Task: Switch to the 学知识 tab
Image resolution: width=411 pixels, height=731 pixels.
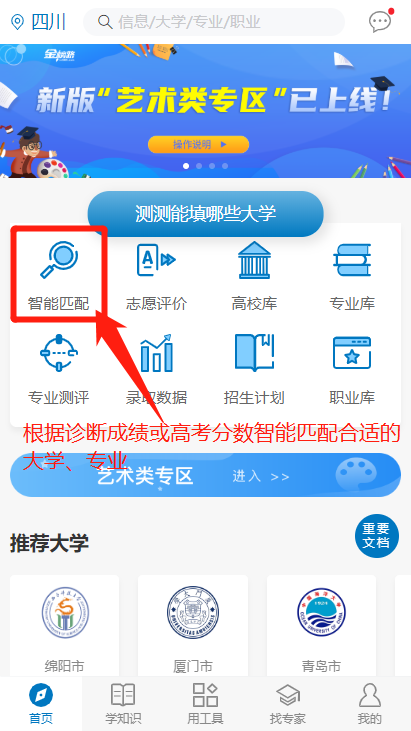Action: click(123, 704)
